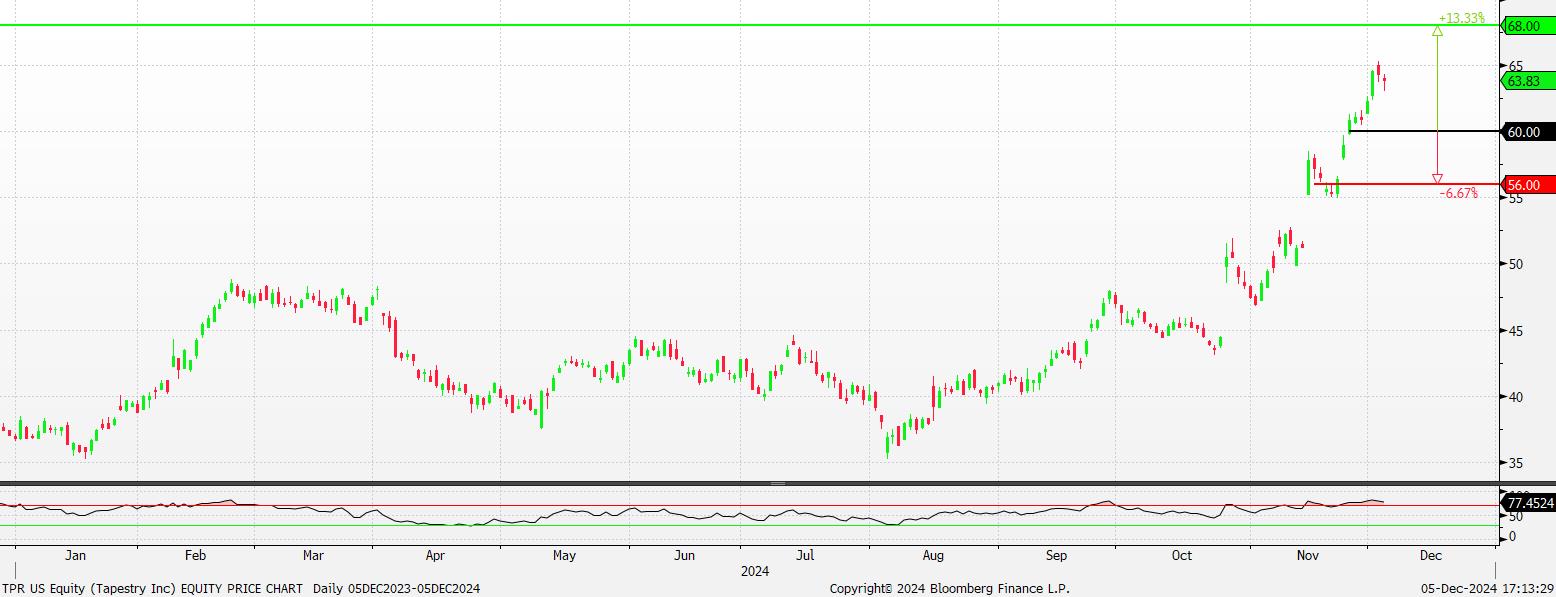Click the Dec month label on axis
The height and width of the screenshot is (597, 1556).
pyautogui.click(x=1429, y=554)
